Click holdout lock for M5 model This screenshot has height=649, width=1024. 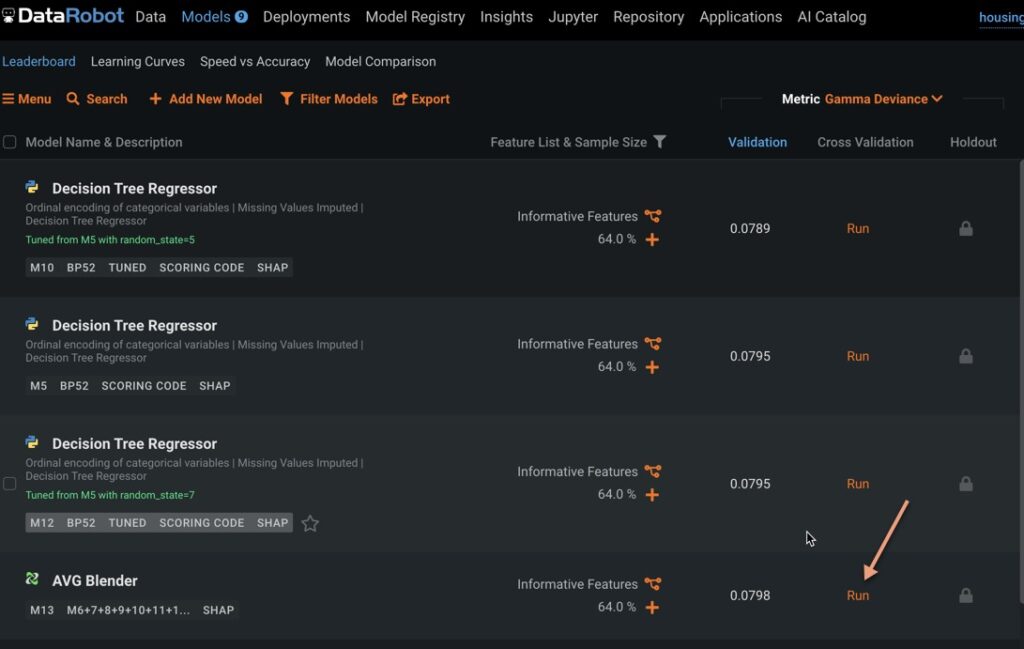pyautogui.click(x=966, y=356)
